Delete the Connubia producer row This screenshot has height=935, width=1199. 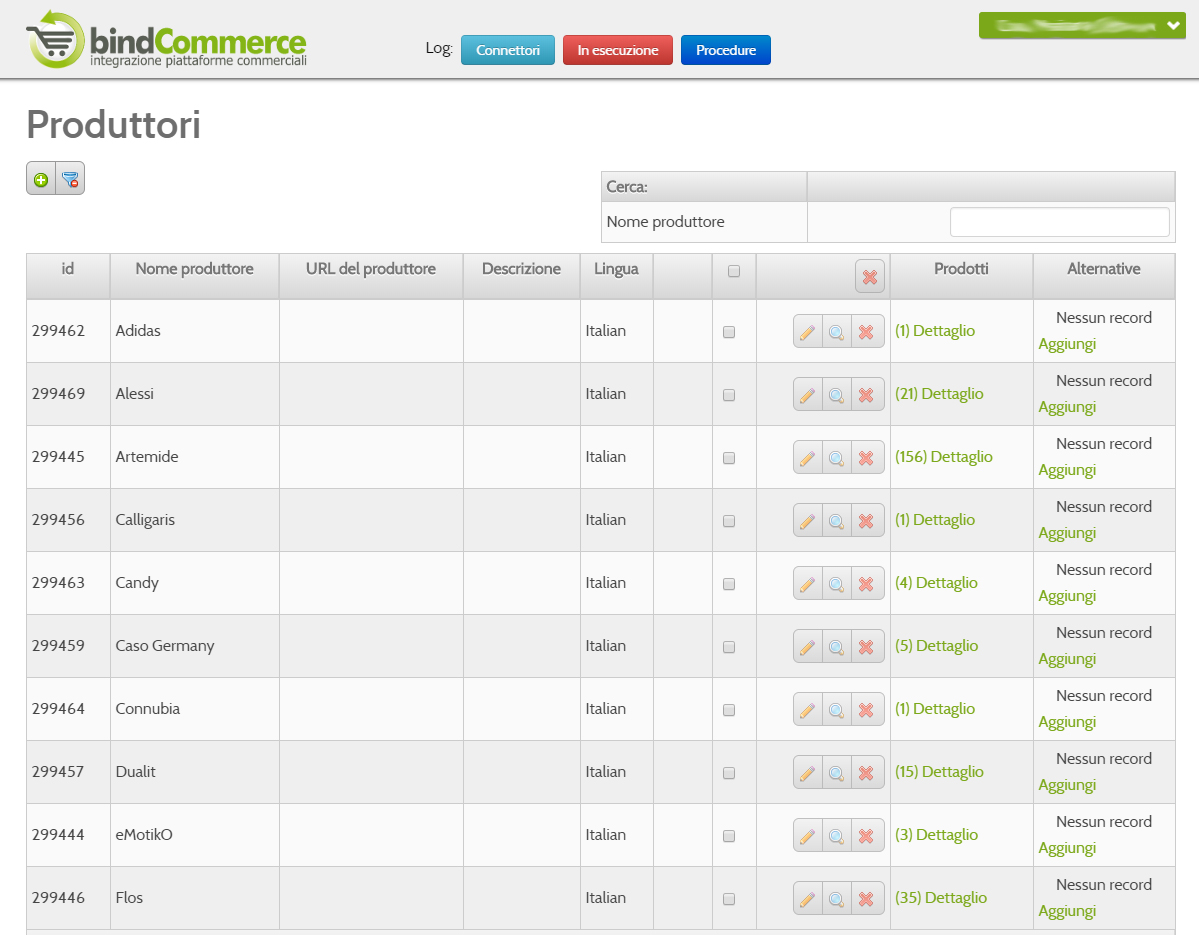[x=866, y=709]
